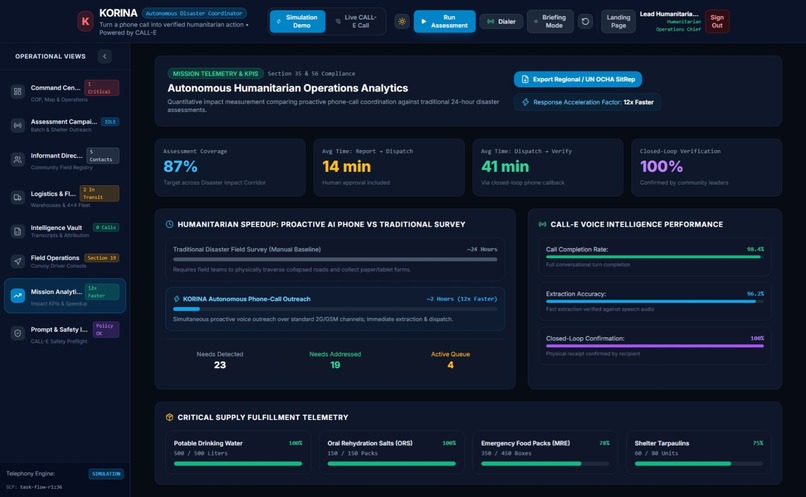Click the 14 min Report to Dispatch card
The width and height of the screenshot is (806, 497).
(x=389, y=168)
